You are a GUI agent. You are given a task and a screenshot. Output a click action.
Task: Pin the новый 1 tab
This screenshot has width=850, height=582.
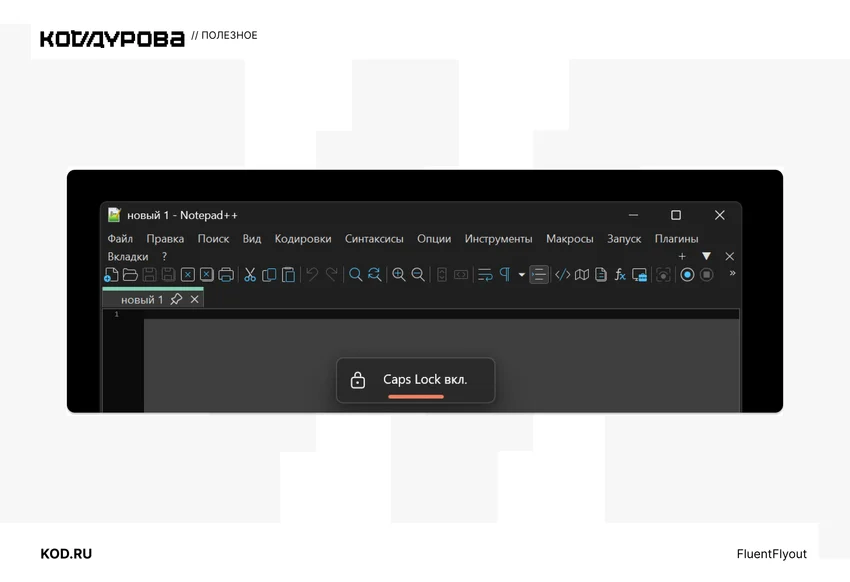[176, 299]
